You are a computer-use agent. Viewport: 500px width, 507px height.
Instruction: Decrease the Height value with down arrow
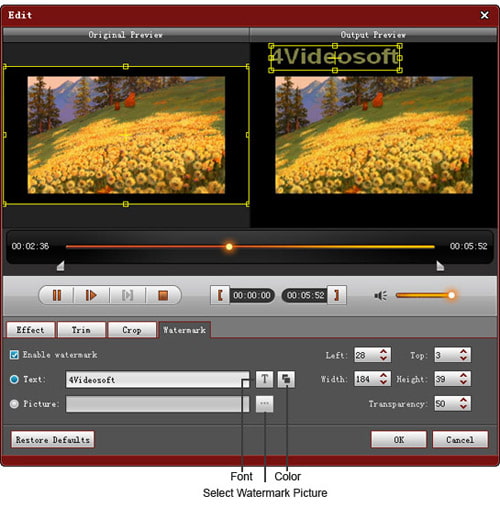[463, 382]
